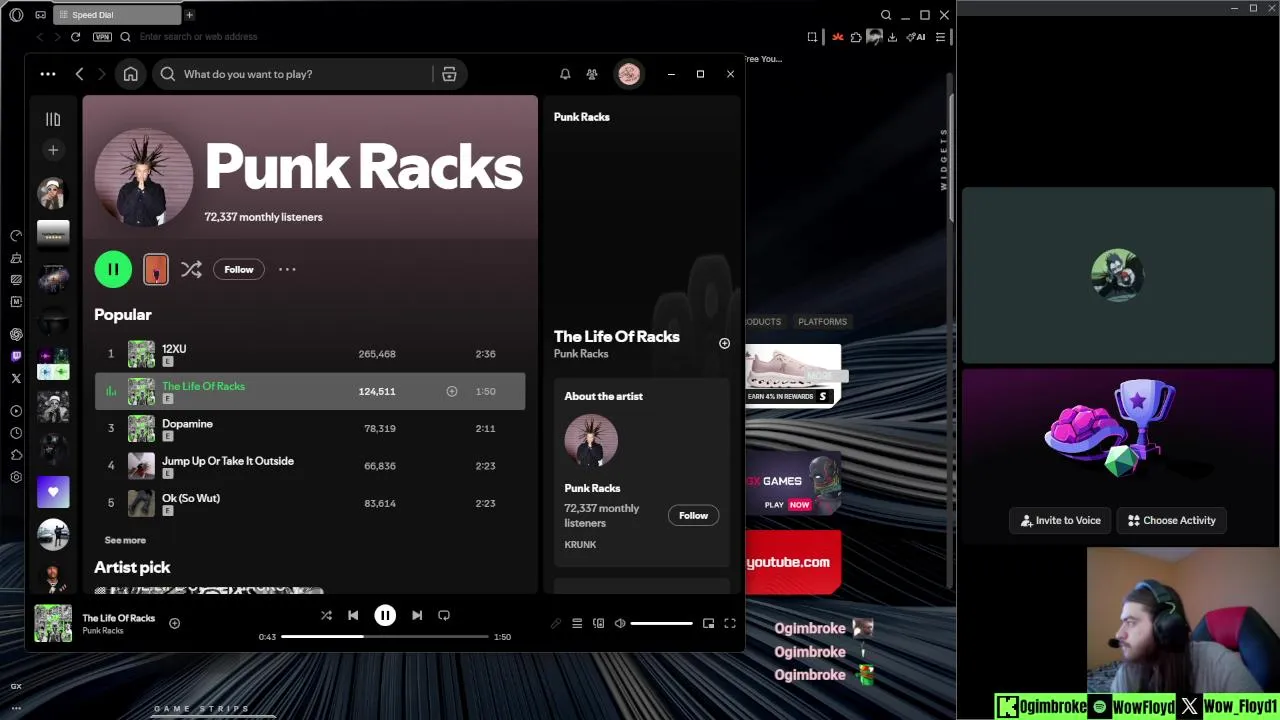
Task: Open the youtube.com speed dial tile
Action: click(793, 562)
